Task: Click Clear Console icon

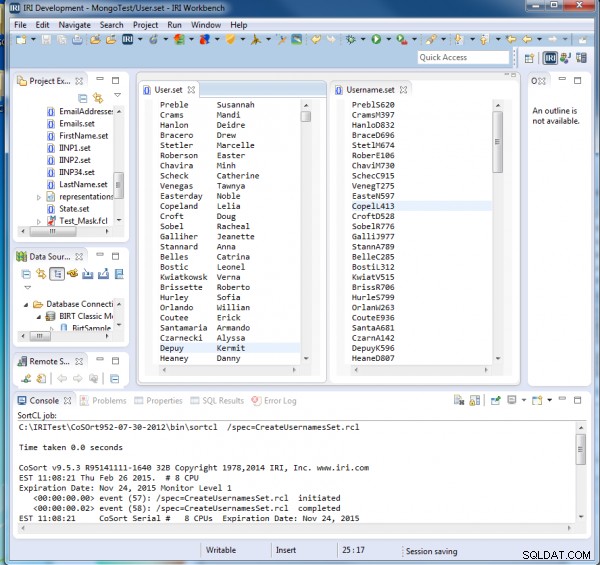Action: click(x=458, y=401)
